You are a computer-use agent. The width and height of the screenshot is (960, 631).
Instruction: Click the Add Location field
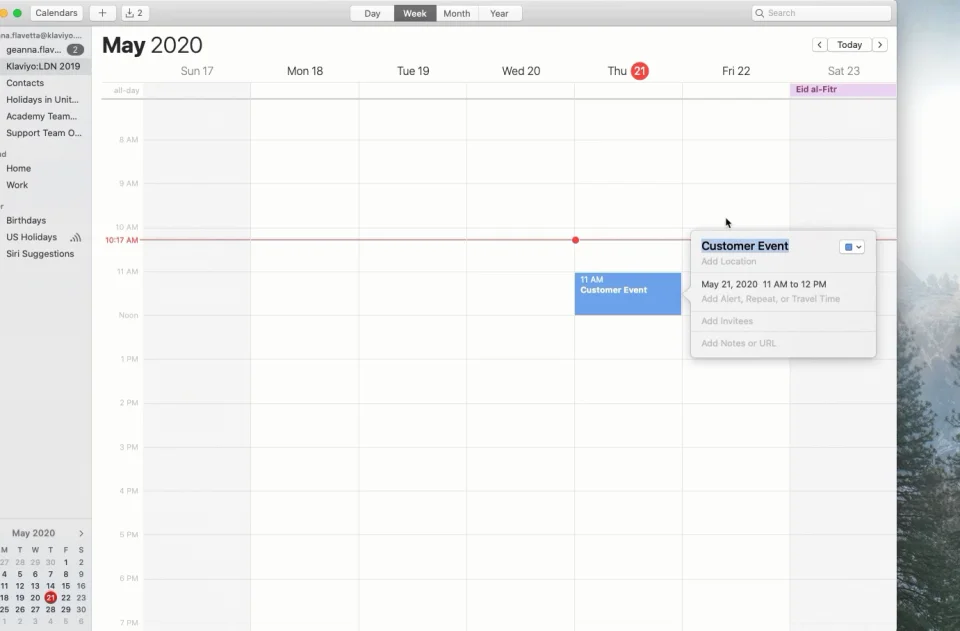pos(729,262)
